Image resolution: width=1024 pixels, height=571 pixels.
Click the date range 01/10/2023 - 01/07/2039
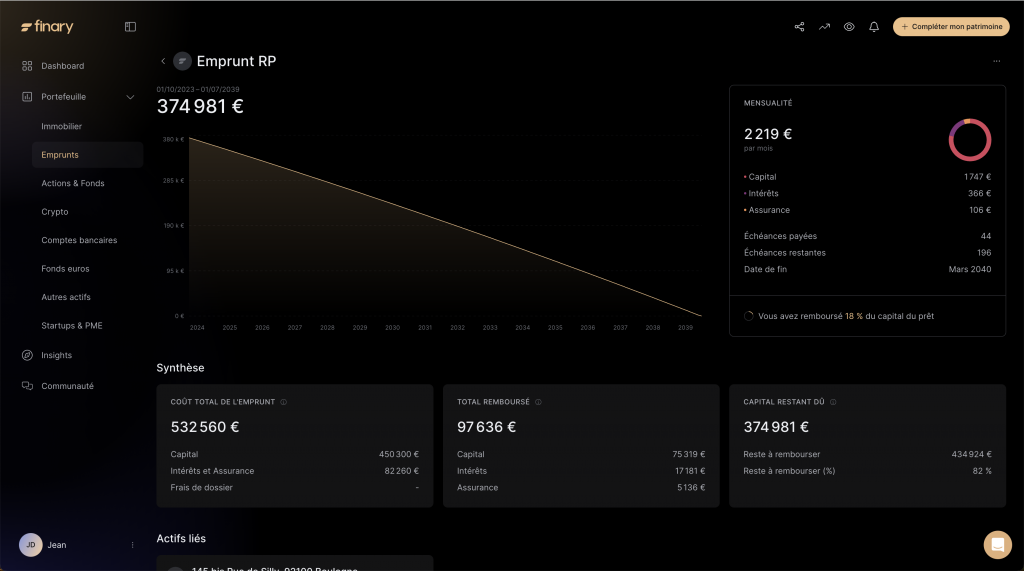point(198,90)
